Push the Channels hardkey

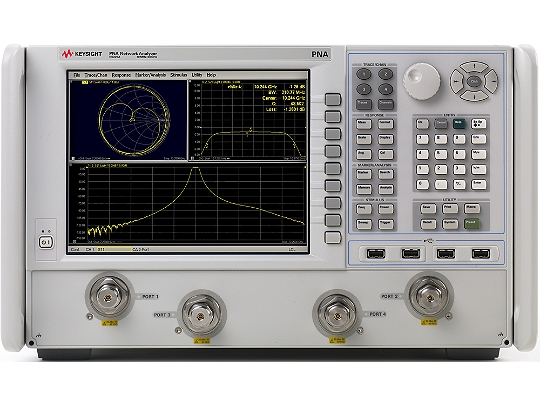(x=385, y=104)
